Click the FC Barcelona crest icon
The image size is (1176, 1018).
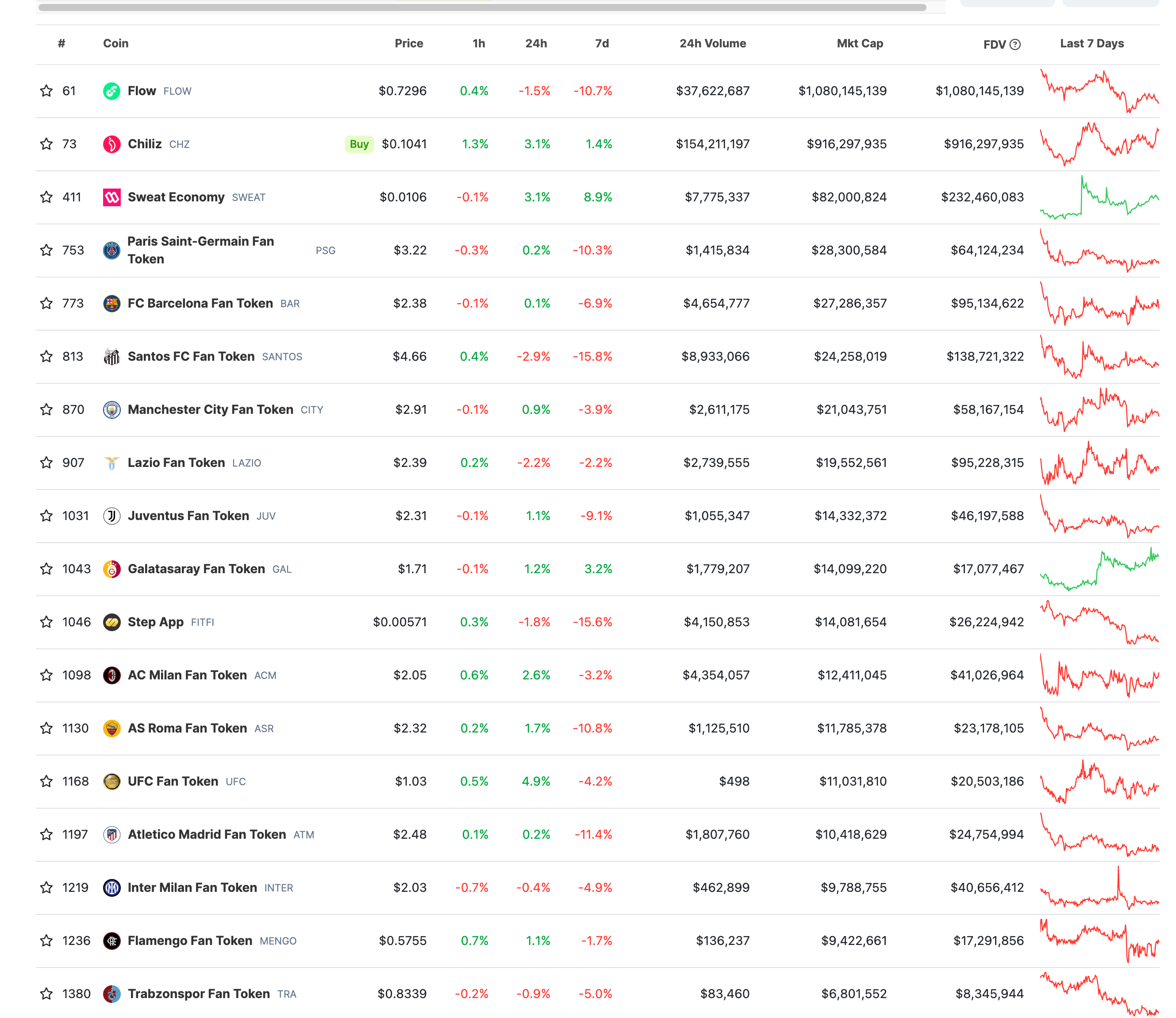click(x=111, y=303)
